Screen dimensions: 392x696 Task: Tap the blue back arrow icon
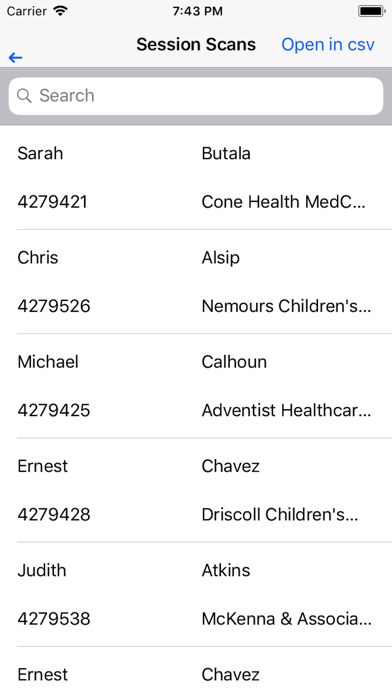[x=16, y=58]
